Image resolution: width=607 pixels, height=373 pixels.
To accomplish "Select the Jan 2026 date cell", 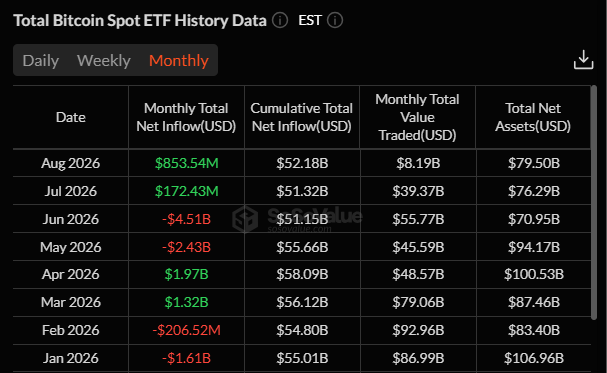I will (x=70, y=358).
